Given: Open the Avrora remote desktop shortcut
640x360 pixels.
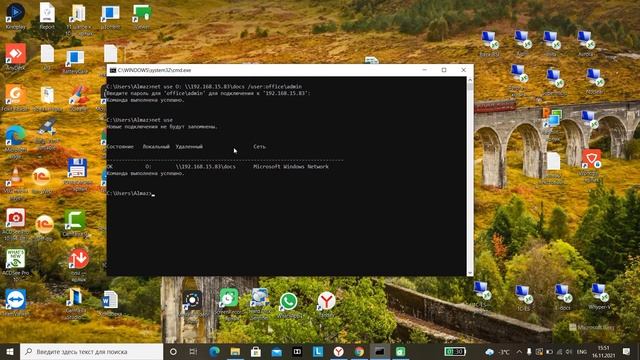Looking at the screenshot, I should (585, 40).
